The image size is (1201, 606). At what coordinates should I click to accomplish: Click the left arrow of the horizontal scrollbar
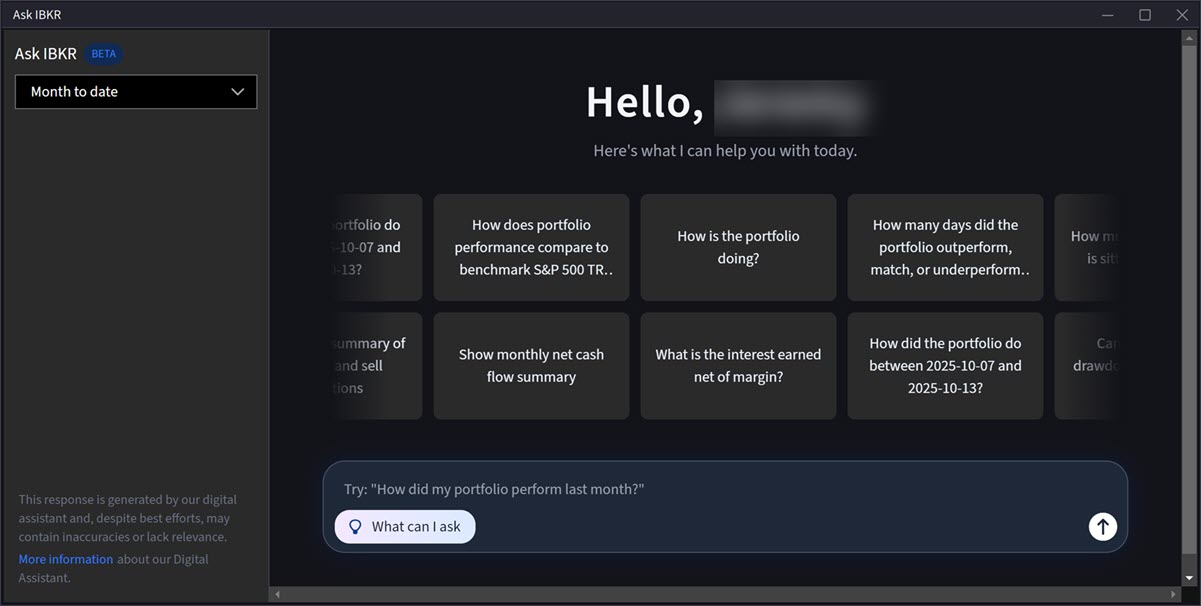(277, 593)
